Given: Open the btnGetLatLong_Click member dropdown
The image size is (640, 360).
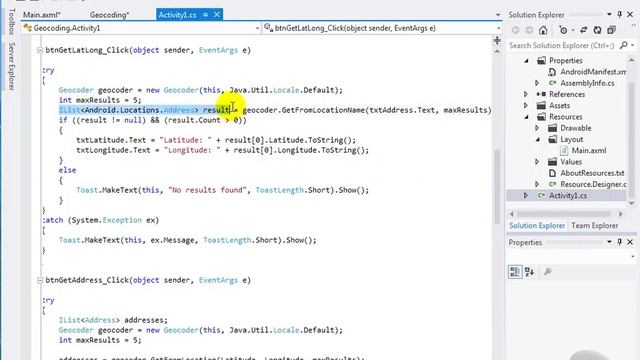Looking at the screenshot, I should pyautogui.click(x=498, y=28).
